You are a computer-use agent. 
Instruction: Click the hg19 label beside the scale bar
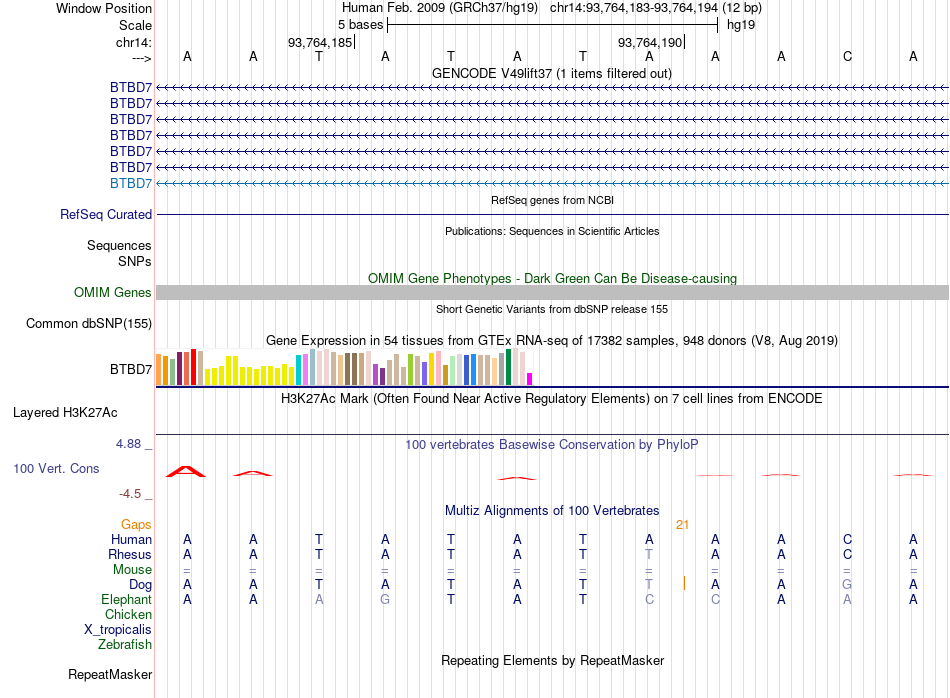click(x=740, y=25)
